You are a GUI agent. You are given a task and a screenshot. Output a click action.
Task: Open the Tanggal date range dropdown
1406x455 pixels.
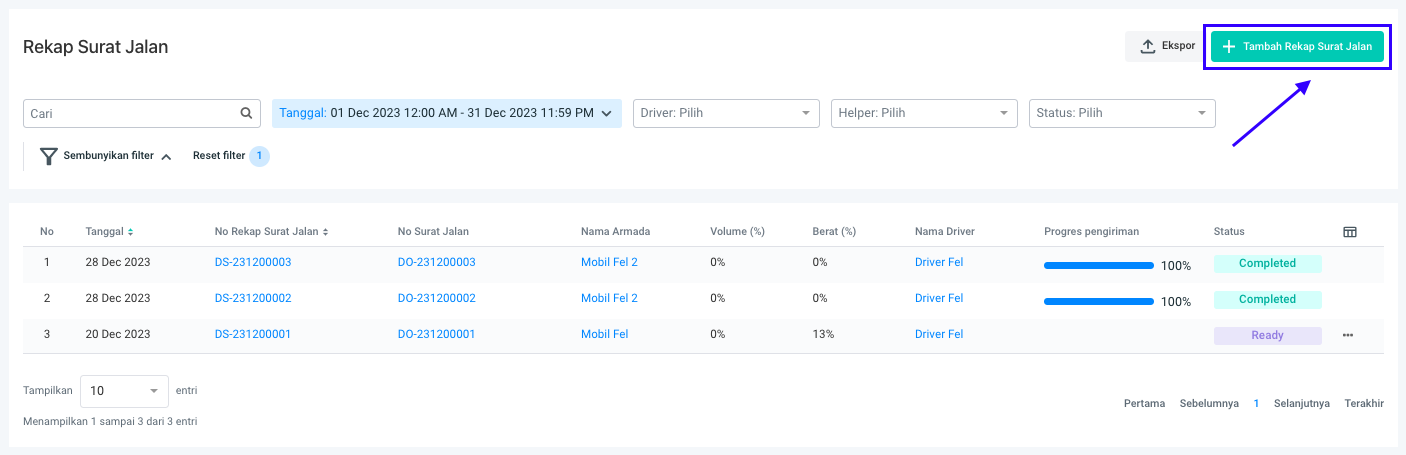tap(446, 113)
